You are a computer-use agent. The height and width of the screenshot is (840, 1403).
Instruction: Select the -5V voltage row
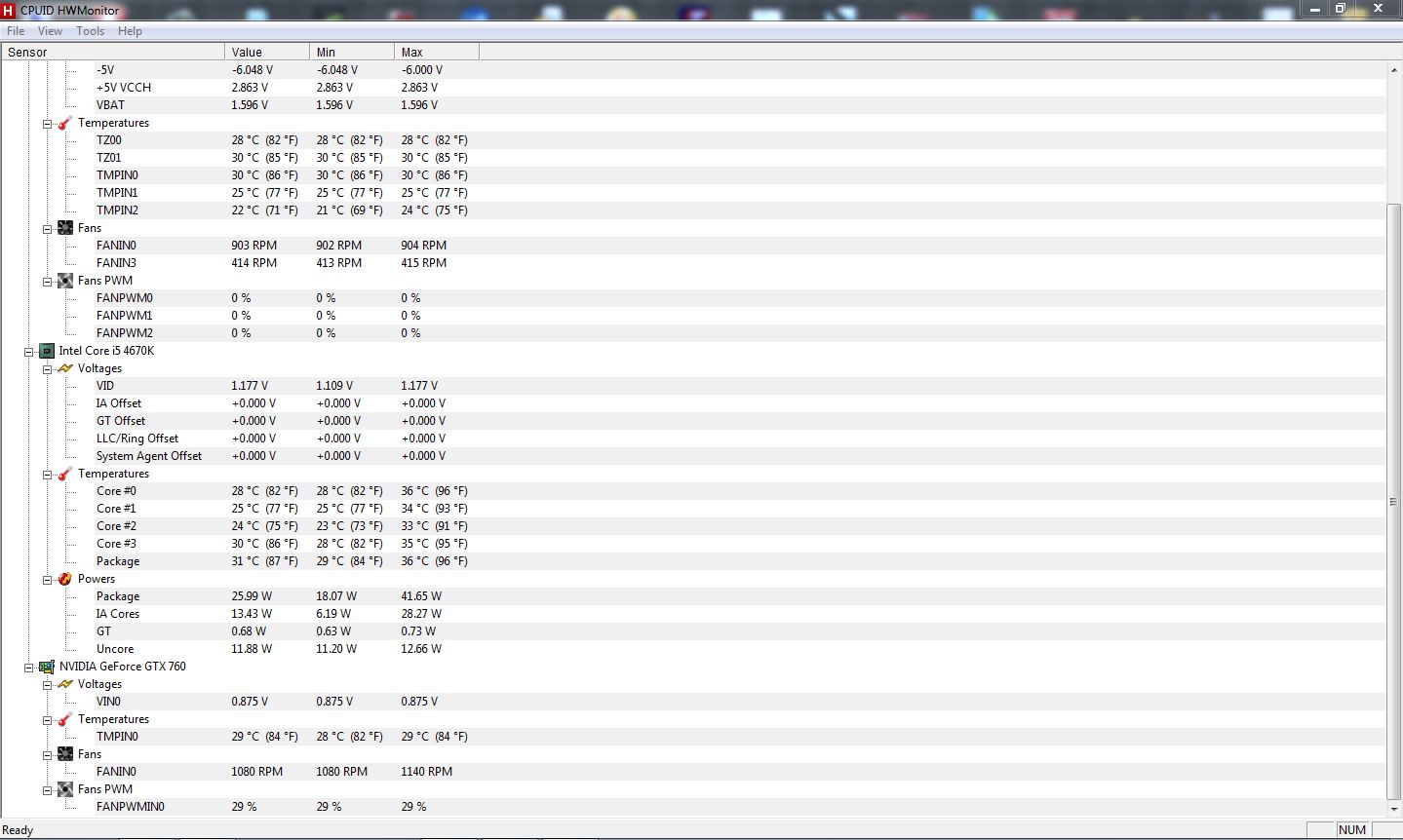coord(693,70)
